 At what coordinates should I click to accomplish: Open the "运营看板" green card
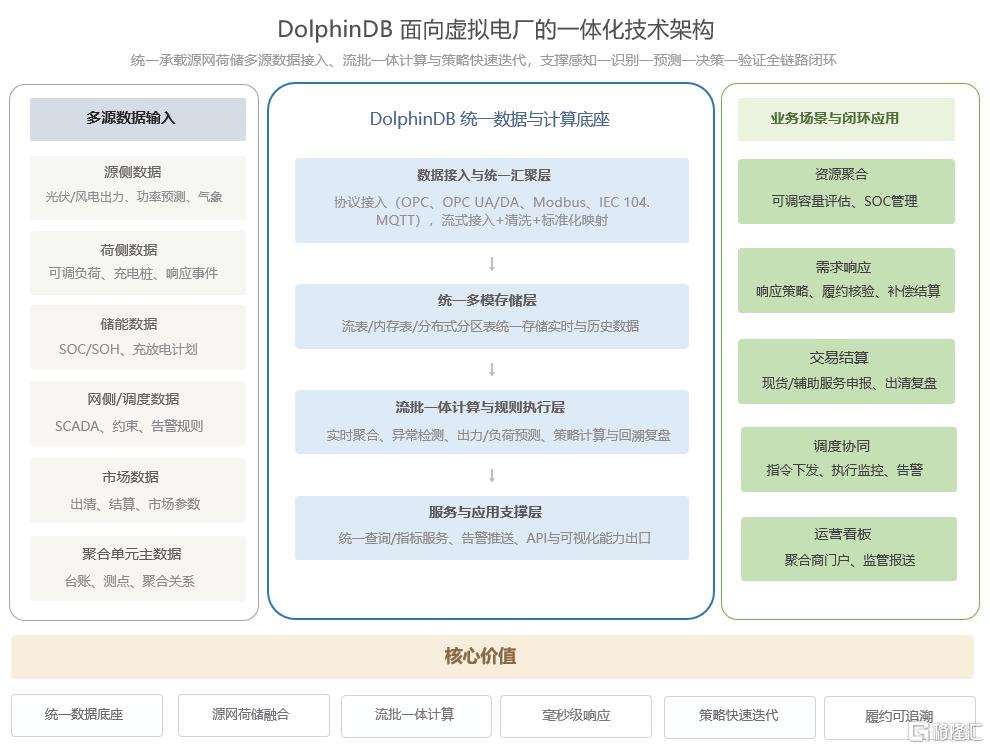[849, 549]
